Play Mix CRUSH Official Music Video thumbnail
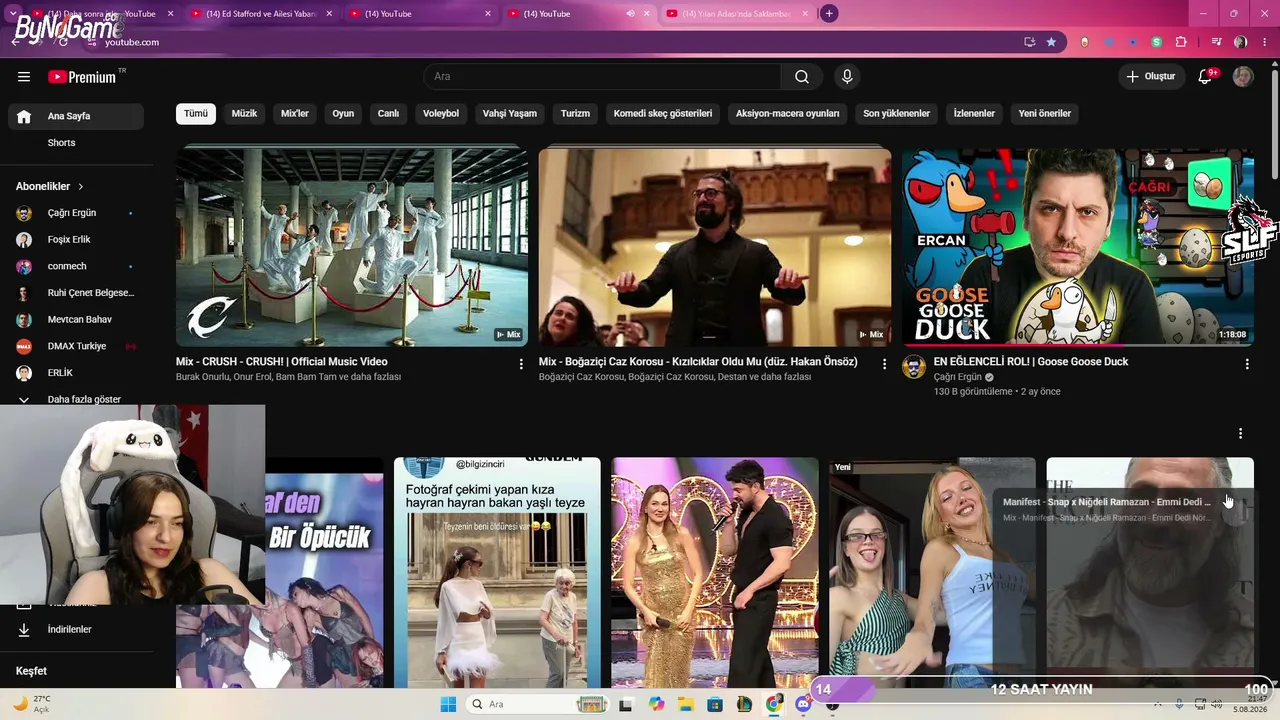1280x720 pixels. (352, 247)
